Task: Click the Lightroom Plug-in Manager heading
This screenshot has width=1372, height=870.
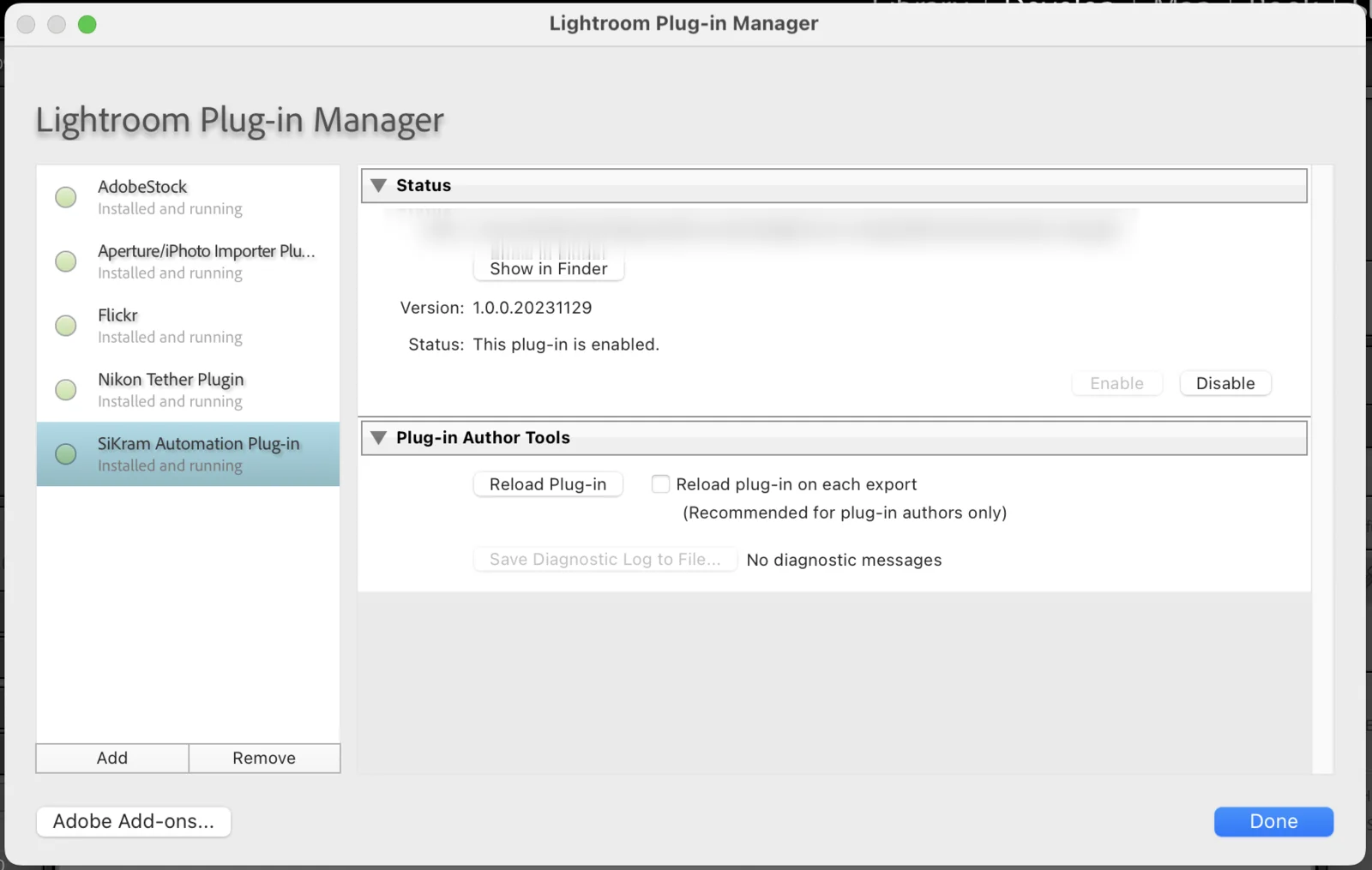Action: coord(240,120)
